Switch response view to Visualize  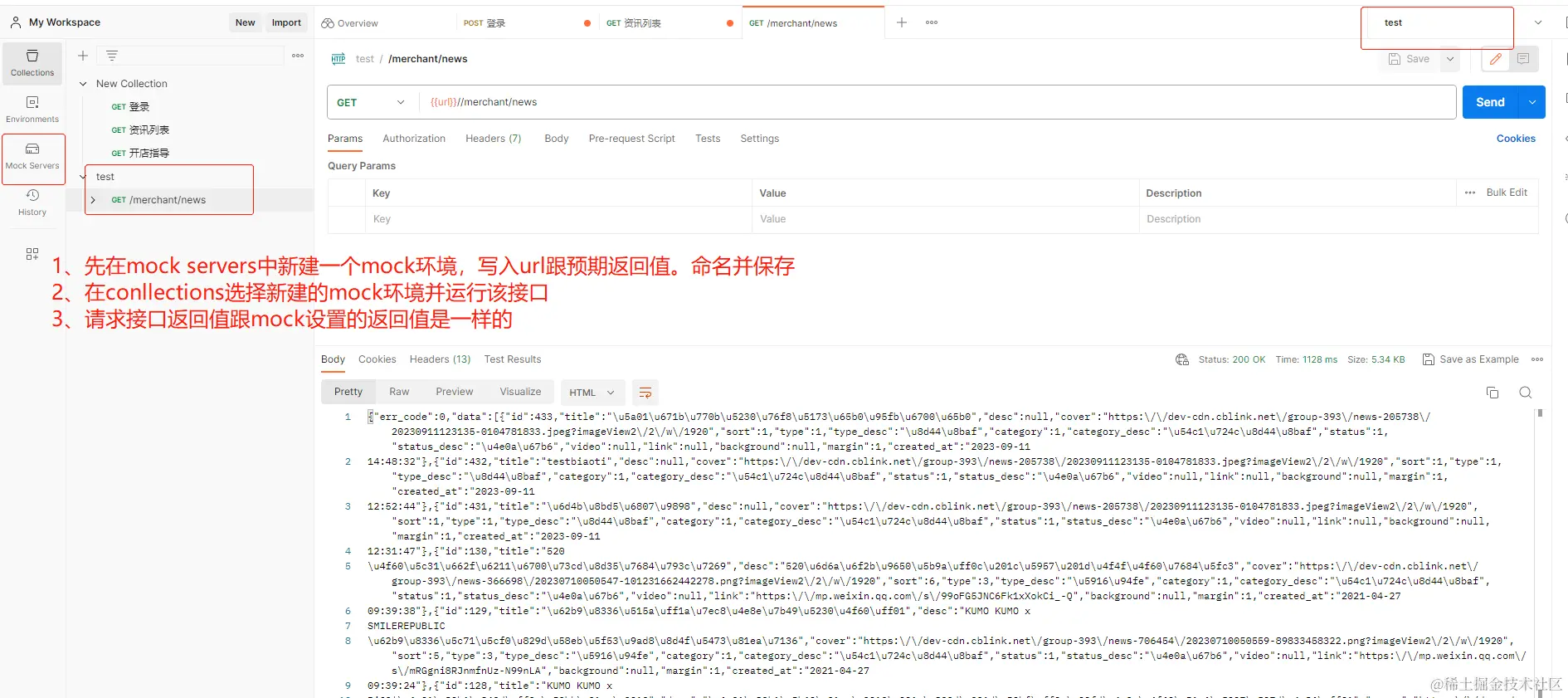click(x=520, y=392)
